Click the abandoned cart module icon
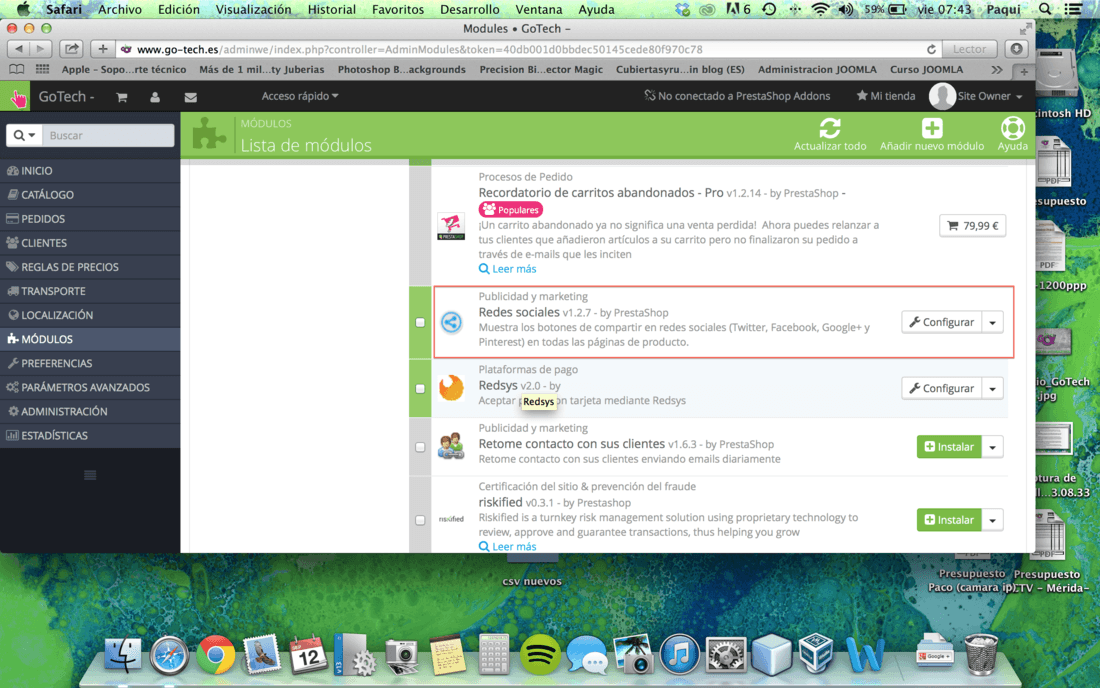Viewport: 1100px width, 688px height. coord(451,227)
